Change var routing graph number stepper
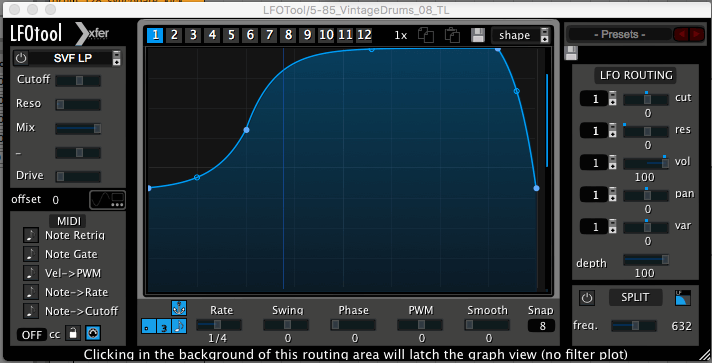 coord(613,226)
